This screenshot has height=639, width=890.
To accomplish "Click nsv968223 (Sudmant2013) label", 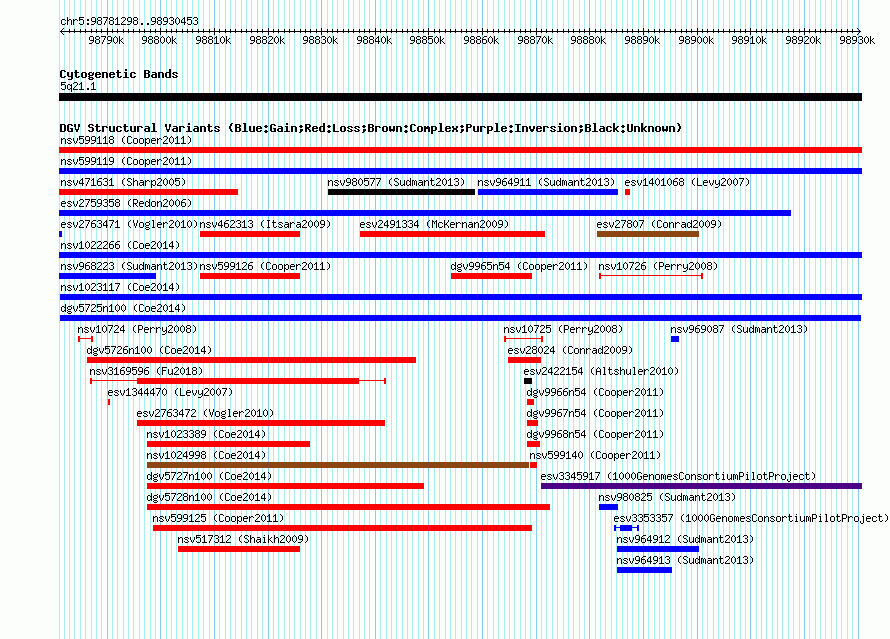I will pyautogui.click(x=129, y=266).
